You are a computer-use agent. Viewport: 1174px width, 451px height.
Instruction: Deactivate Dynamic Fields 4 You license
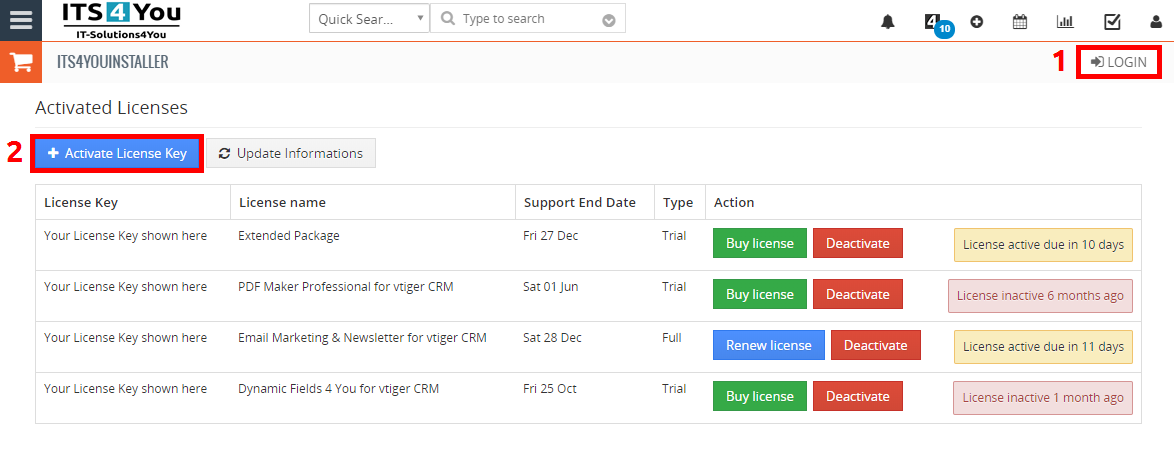tap(857, 396)
